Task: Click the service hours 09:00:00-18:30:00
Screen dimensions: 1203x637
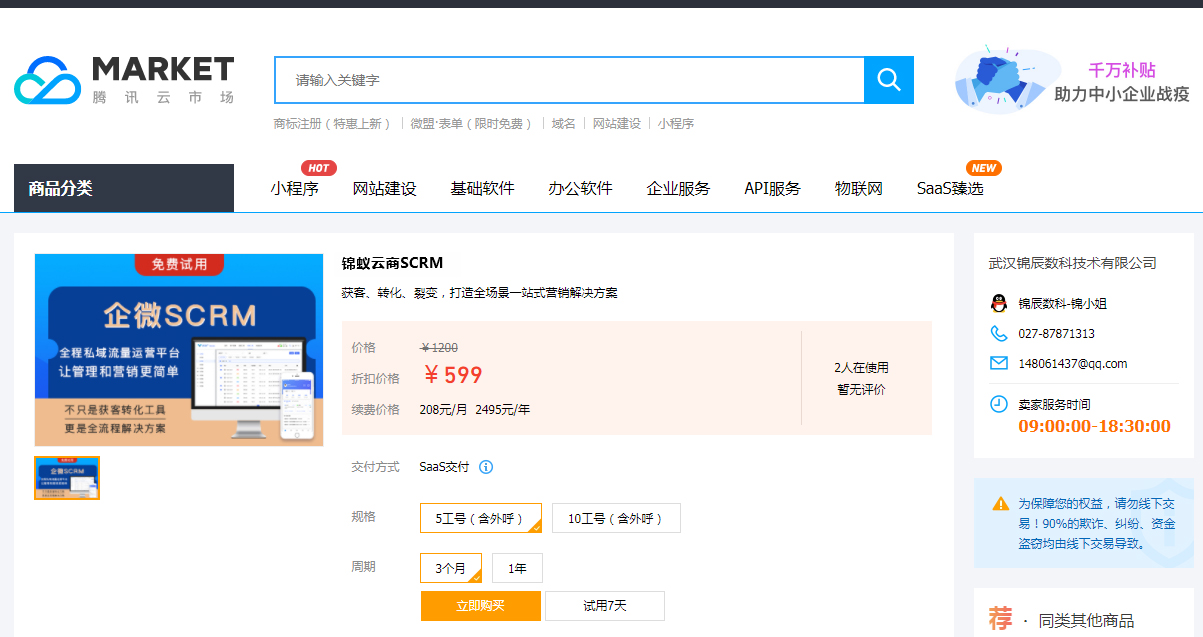Action: pos(1094,426)
